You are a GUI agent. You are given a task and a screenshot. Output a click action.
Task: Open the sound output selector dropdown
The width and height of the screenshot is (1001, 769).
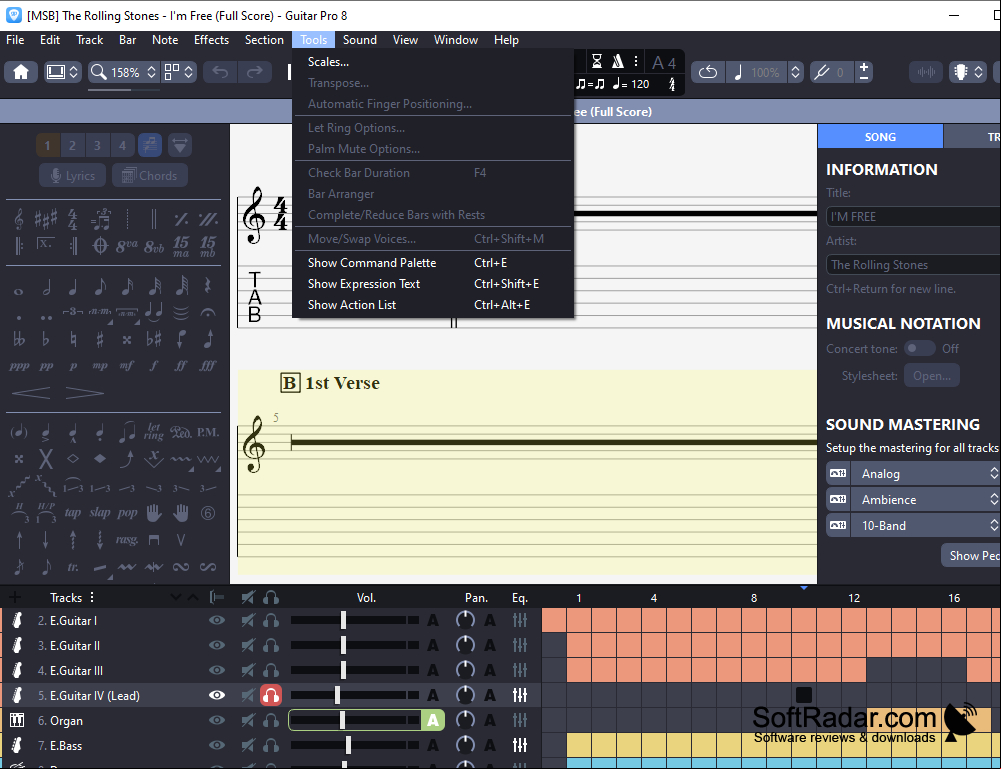[x=968, y=72]
